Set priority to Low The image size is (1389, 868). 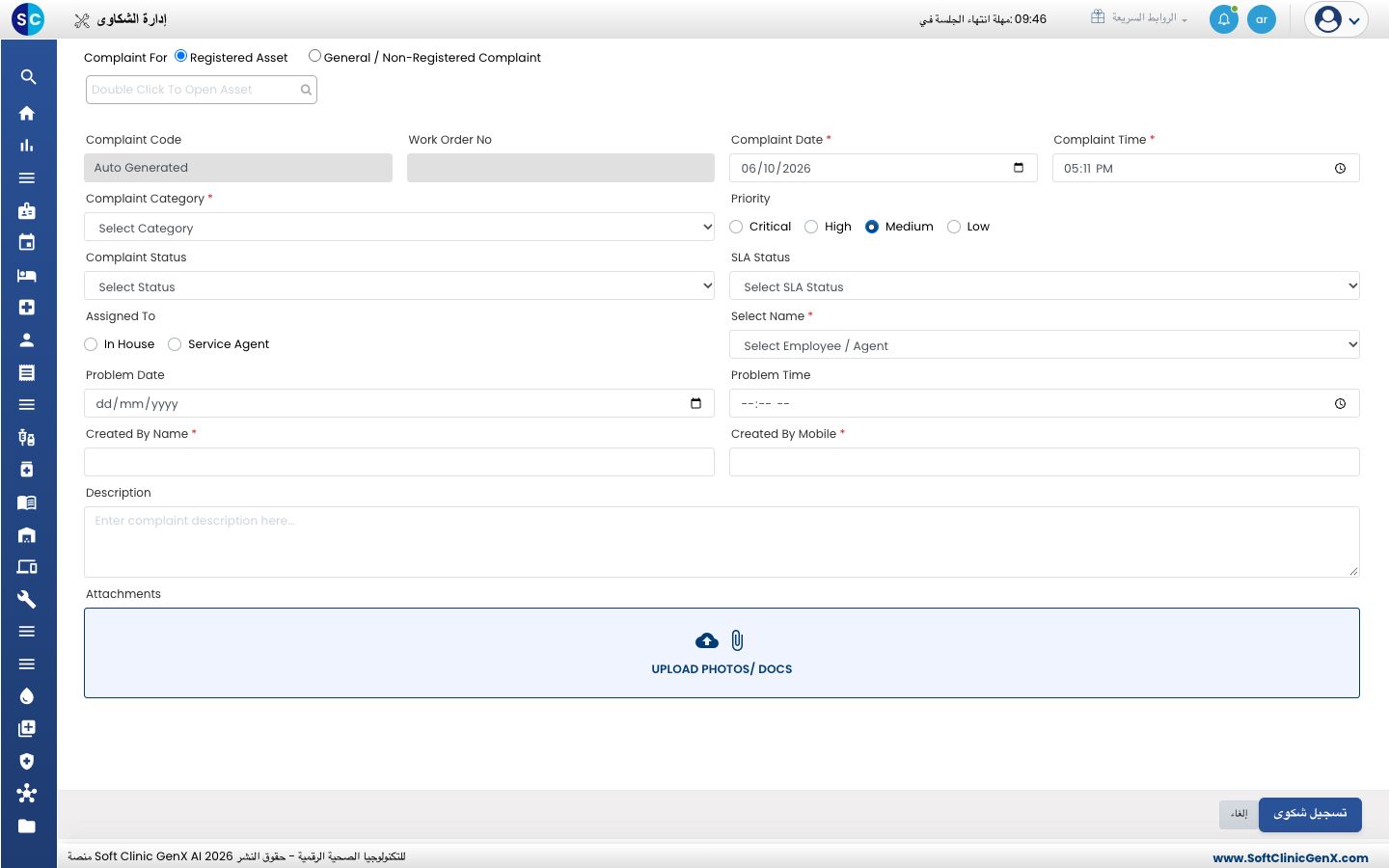pyautogui.click(x=954, y=227)
